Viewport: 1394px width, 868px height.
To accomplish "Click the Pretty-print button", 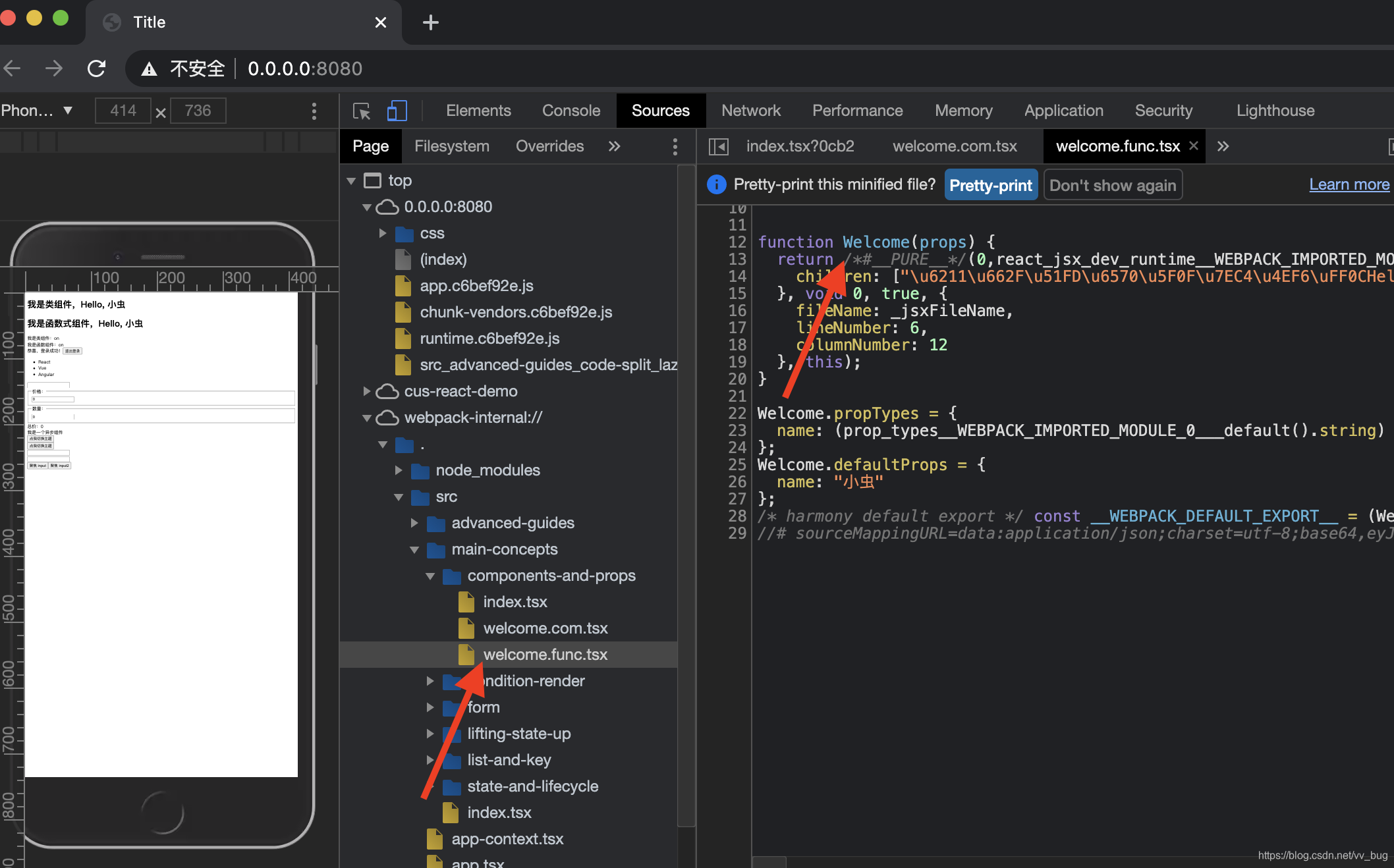I will [990, 185].
